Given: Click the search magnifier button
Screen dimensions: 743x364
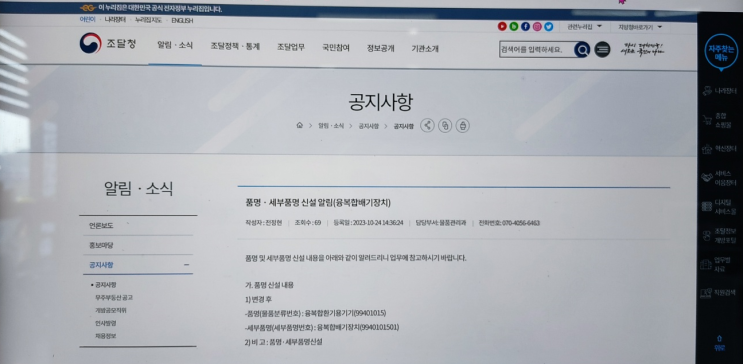Looking at the screenshot, I should (x=582, y=49).
